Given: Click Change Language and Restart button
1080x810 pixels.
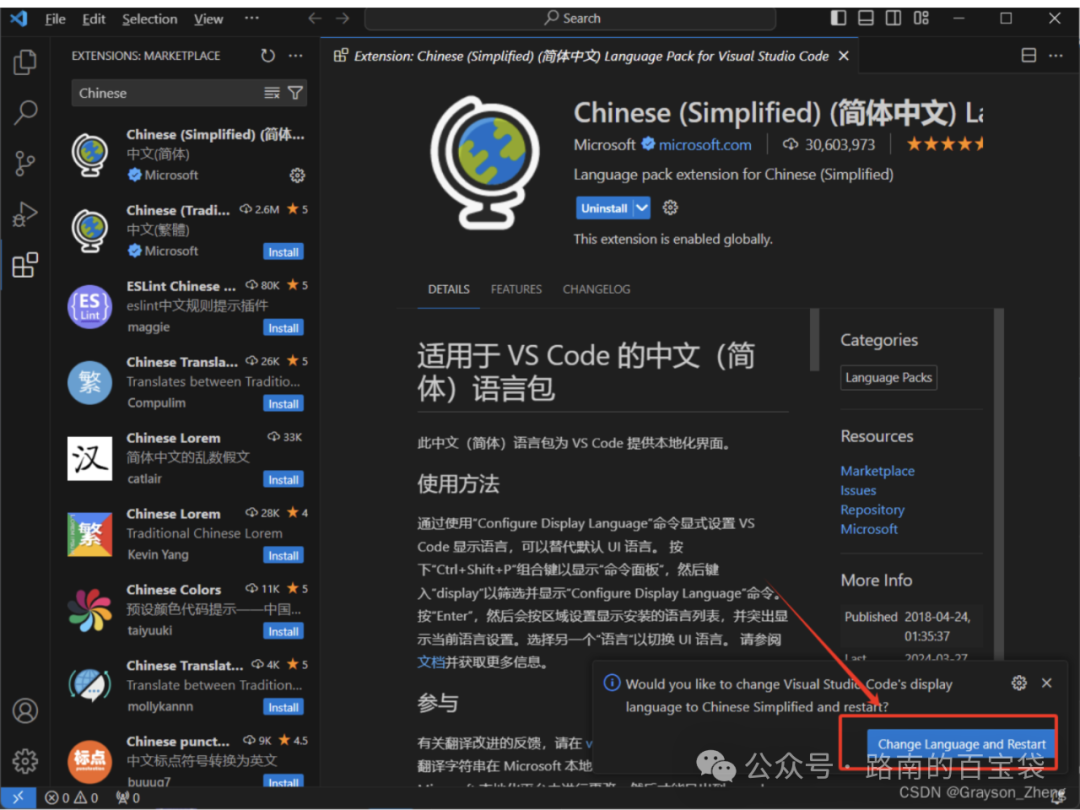Looking at the screenshot, I should point(961,744).
